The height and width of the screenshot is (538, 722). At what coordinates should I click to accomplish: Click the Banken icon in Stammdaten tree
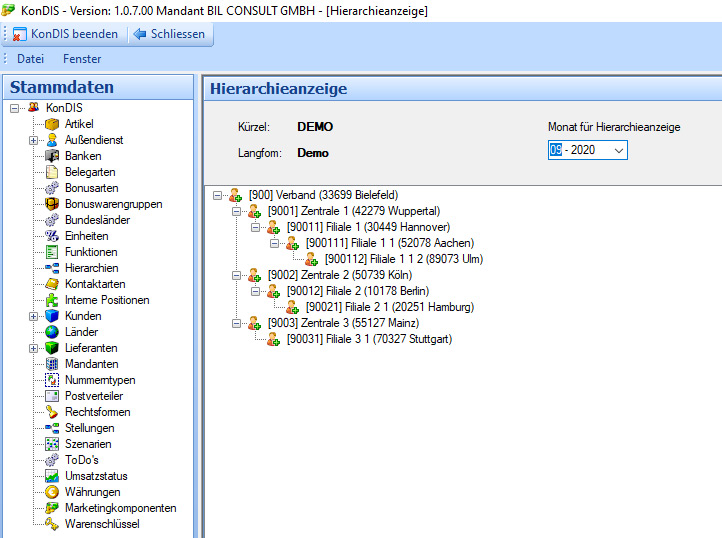(x=52, y=156)
